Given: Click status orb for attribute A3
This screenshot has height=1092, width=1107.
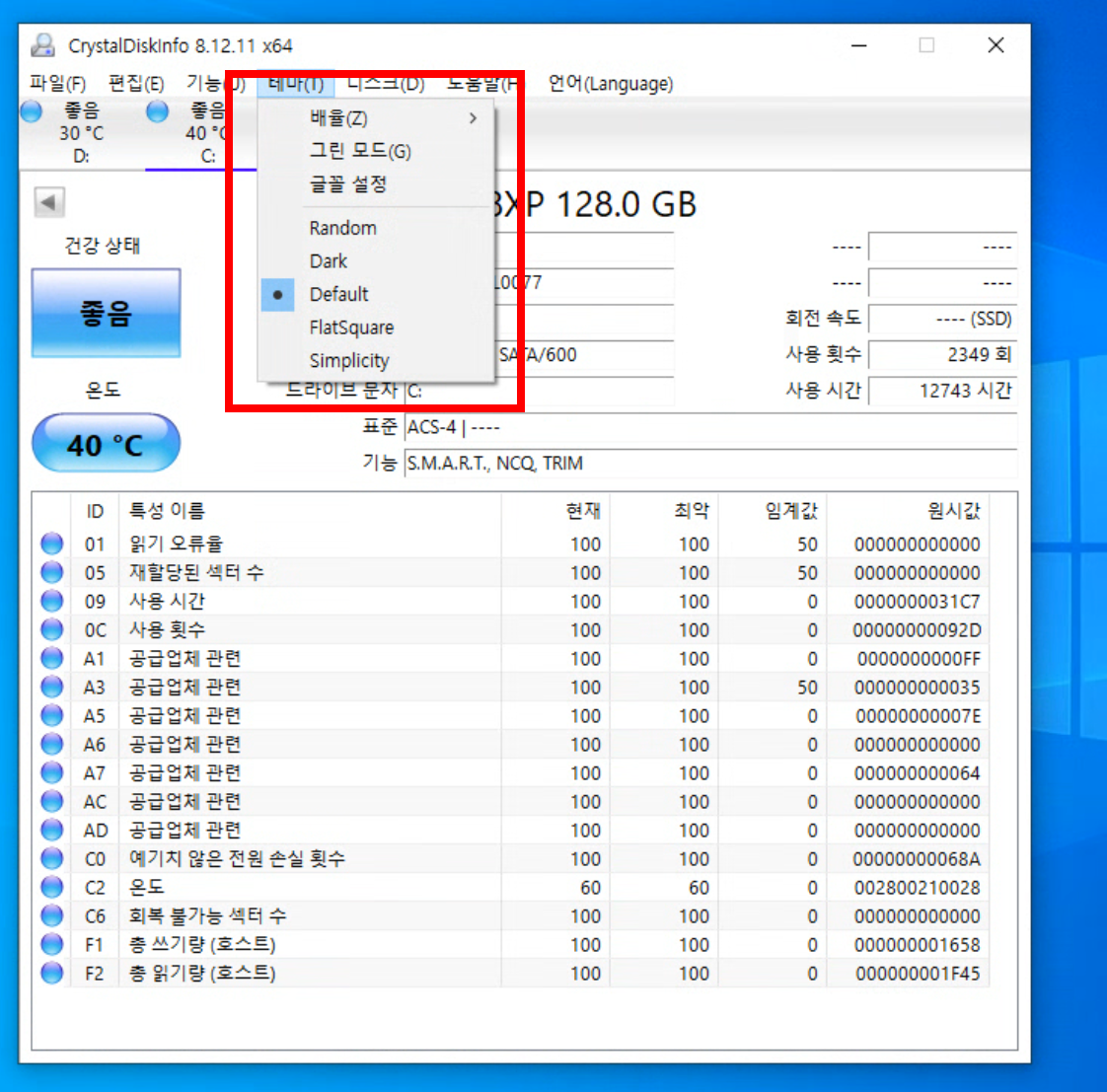Looking at the screenshot, I should 51,687.
